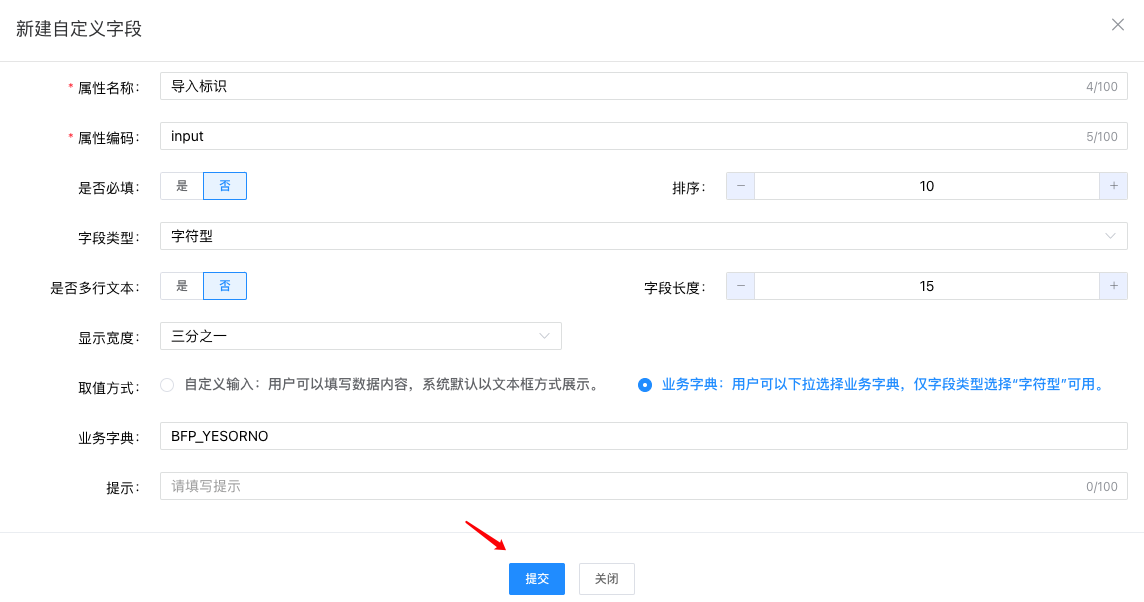Decrease 字段长度 with the minus icon
The height and width of the screenshot is (602, 1144).
pos(741,286)
